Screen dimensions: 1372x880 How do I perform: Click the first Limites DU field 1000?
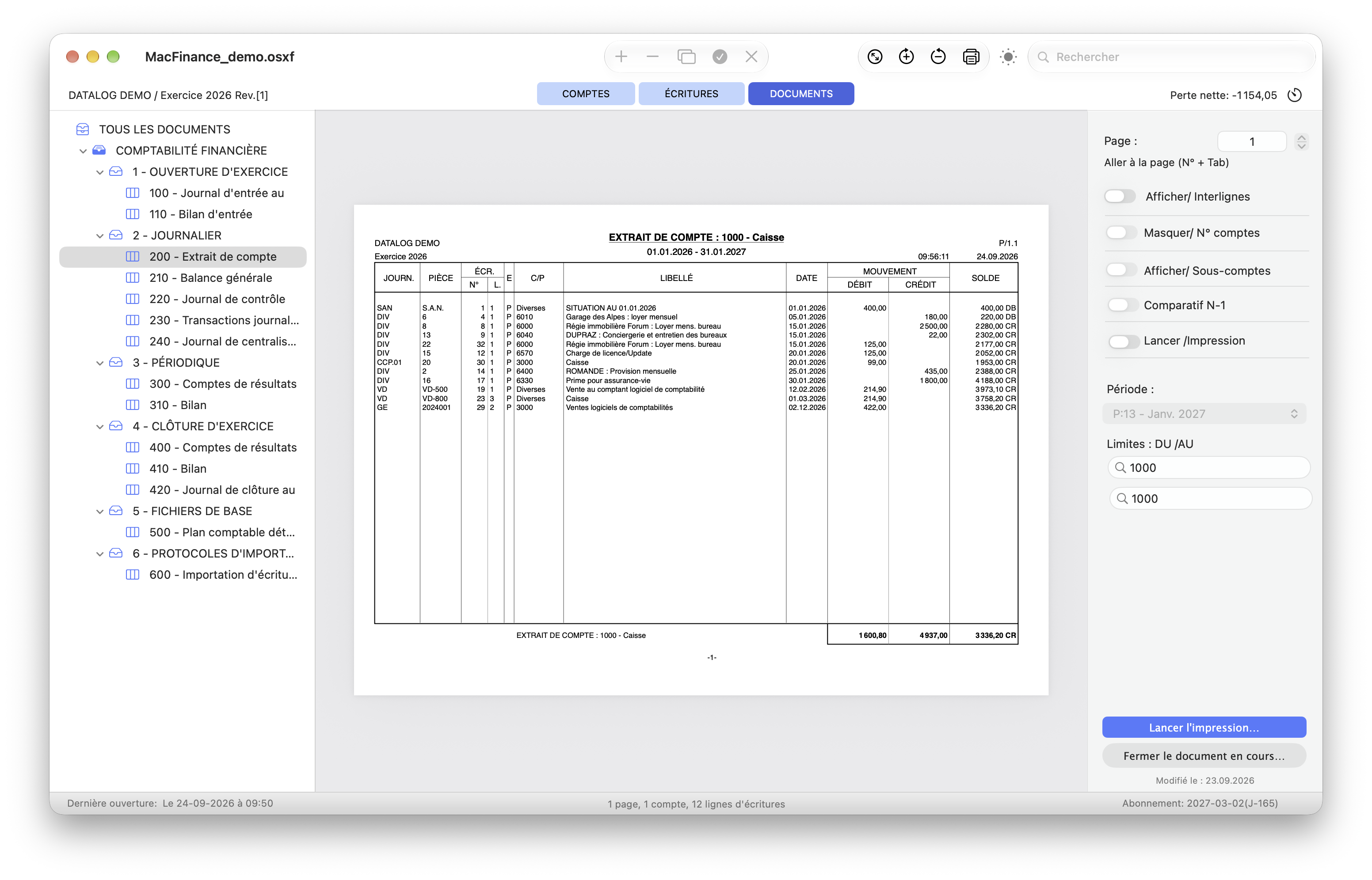[1208, 467]
